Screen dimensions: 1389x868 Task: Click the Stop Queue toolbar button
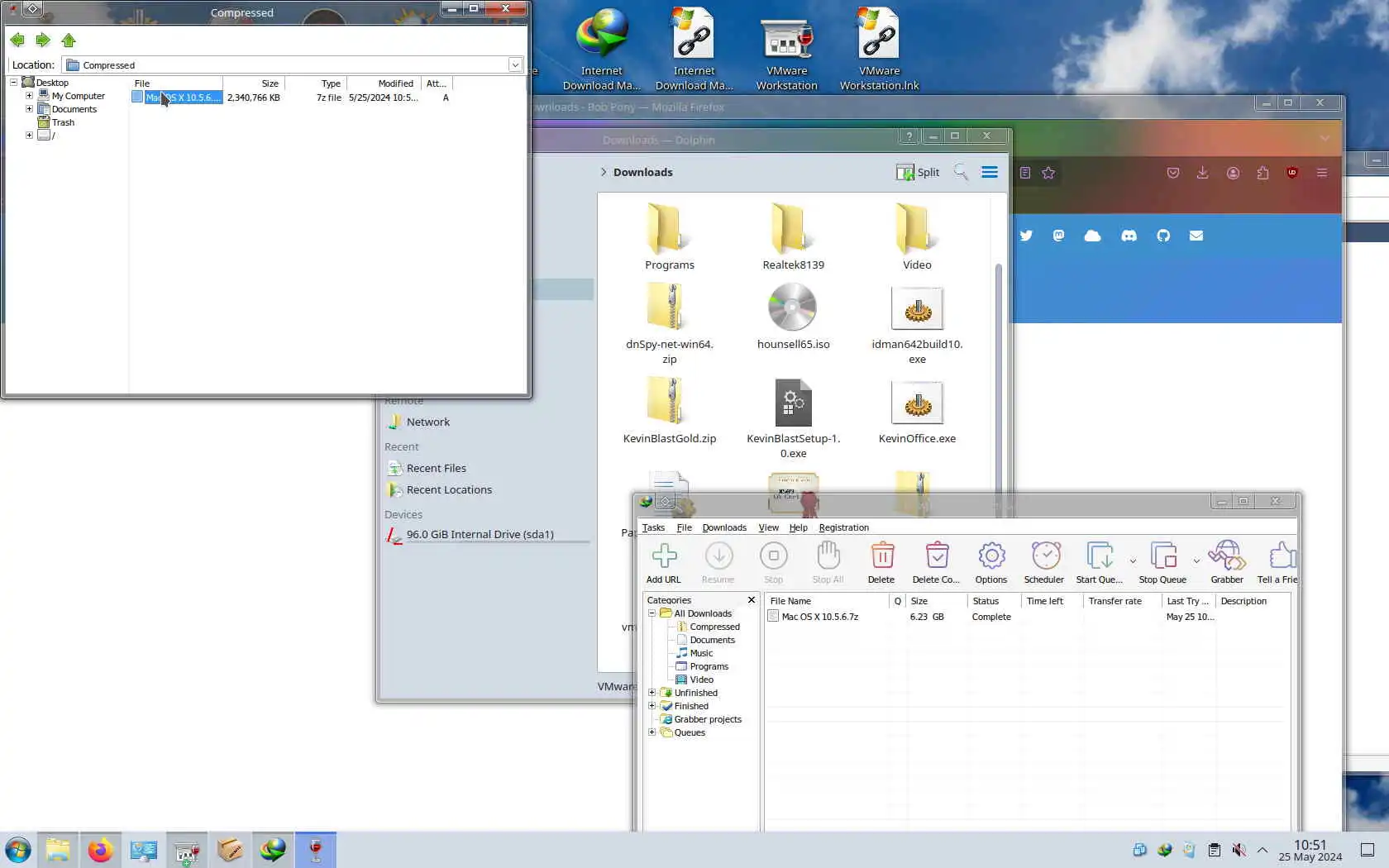[1162, 562]
